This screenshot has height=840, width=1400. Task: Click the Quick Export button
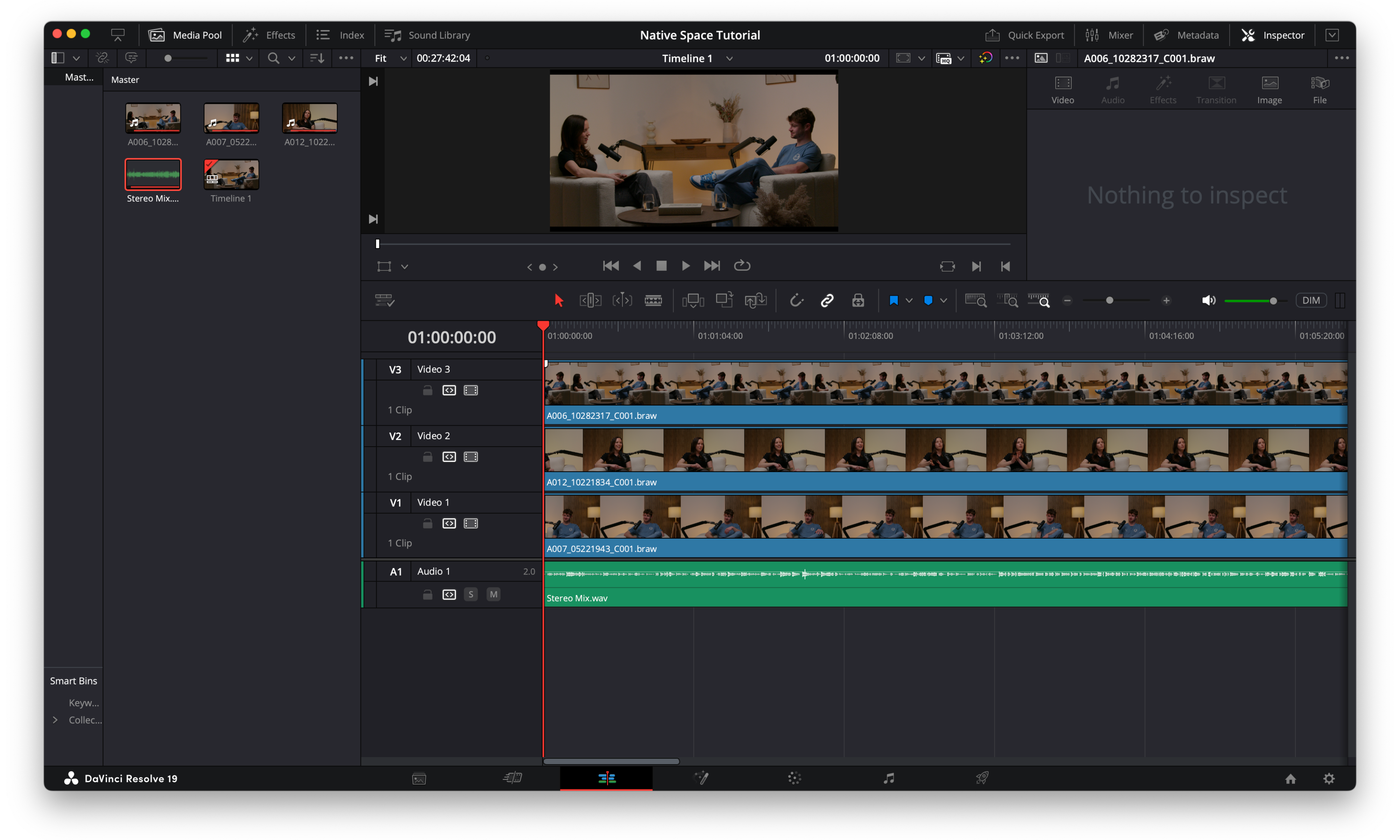[1024, 35]
